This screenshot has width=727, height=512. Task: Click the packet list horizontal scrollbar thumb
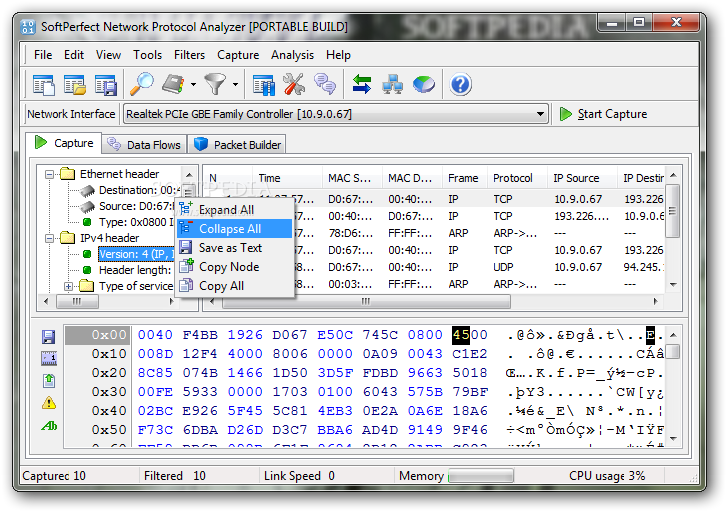366,302
